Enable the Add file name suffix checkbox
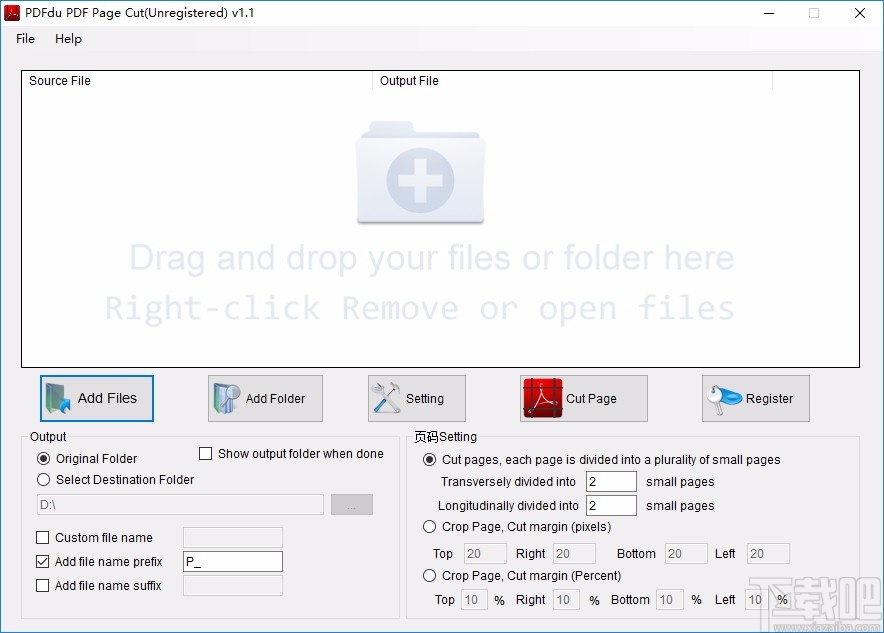Screen dimensions: 884x633 pyautogui.click(x=42, y=585)
